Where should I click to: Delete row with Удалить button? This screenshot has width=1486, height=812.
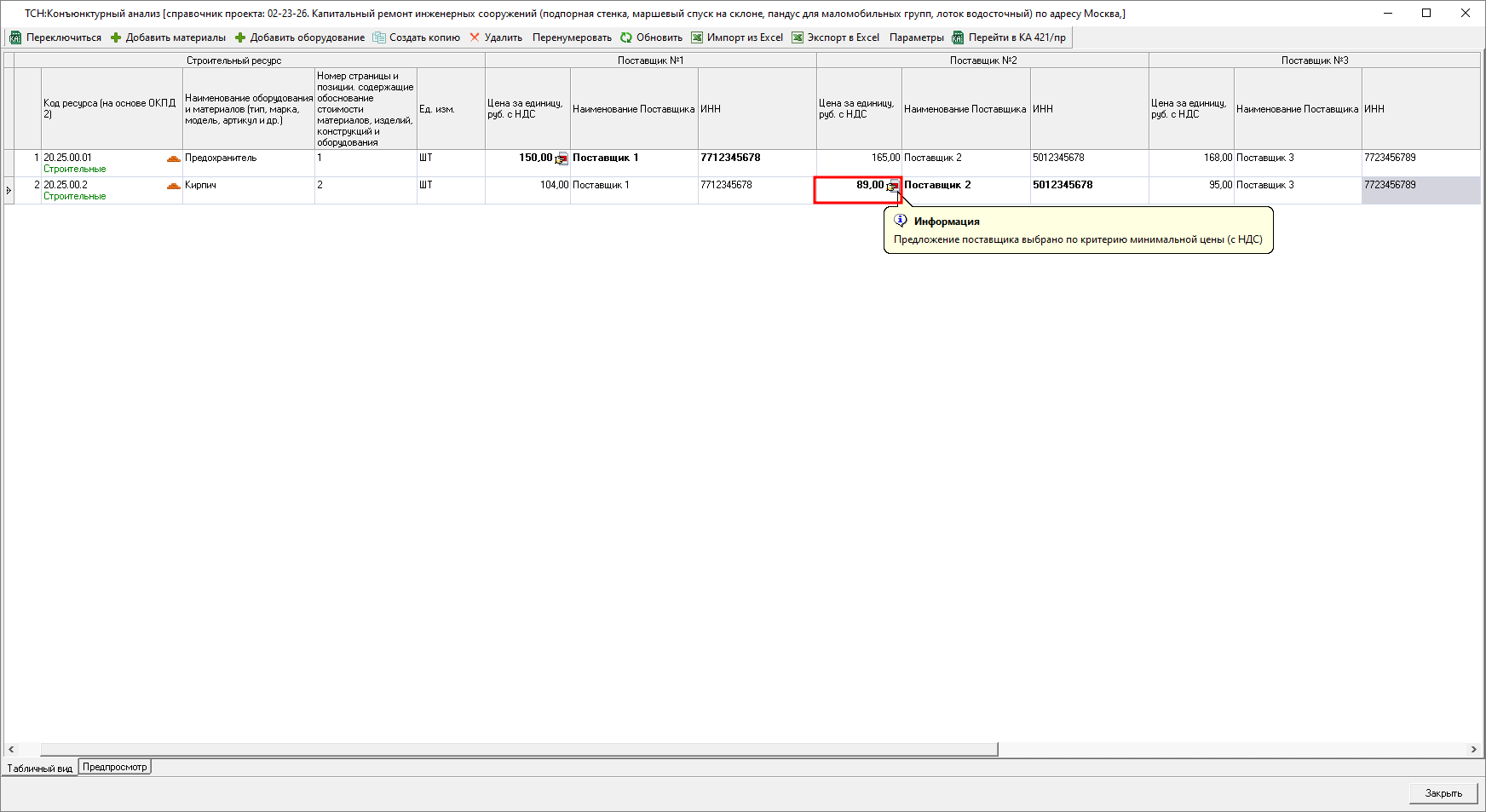pyautogui.click(x=495, y=37)
